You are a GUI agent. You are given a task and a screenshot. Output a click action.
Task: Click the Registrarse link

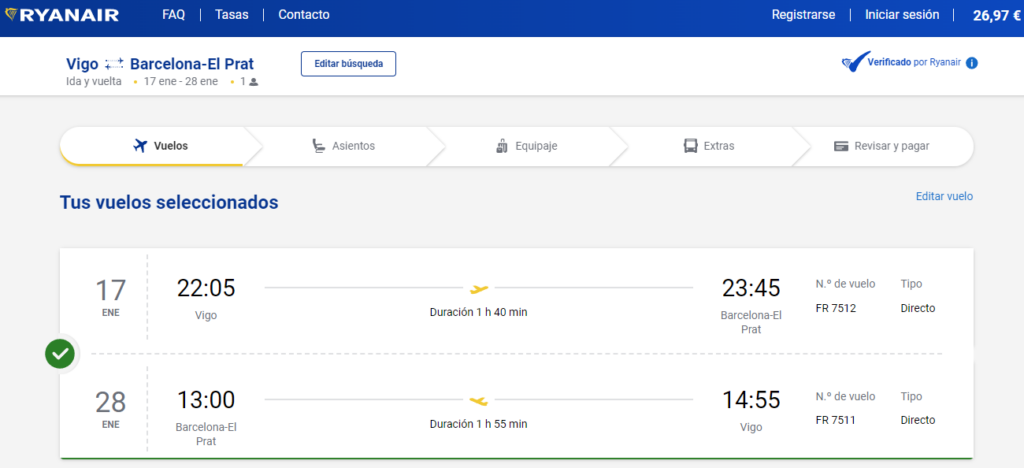(803, 14)
